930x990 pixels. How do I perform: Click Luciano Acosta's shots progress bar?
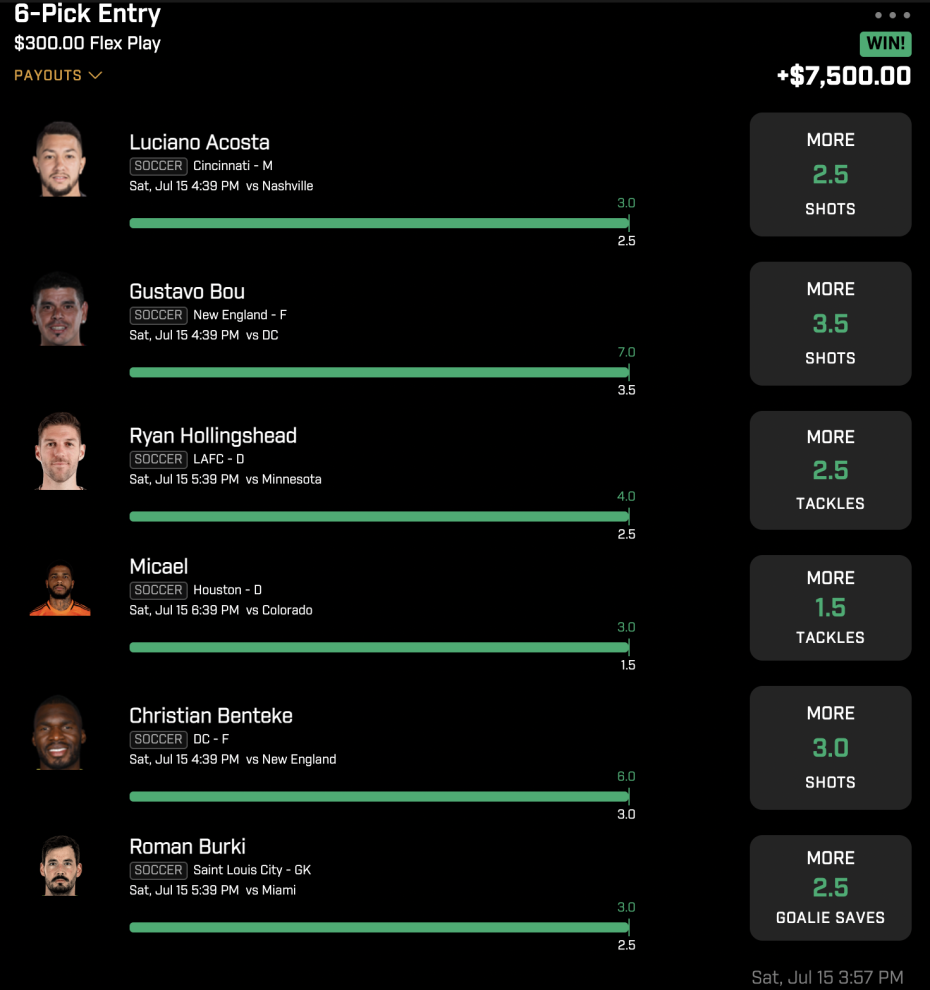click(379, 223)
